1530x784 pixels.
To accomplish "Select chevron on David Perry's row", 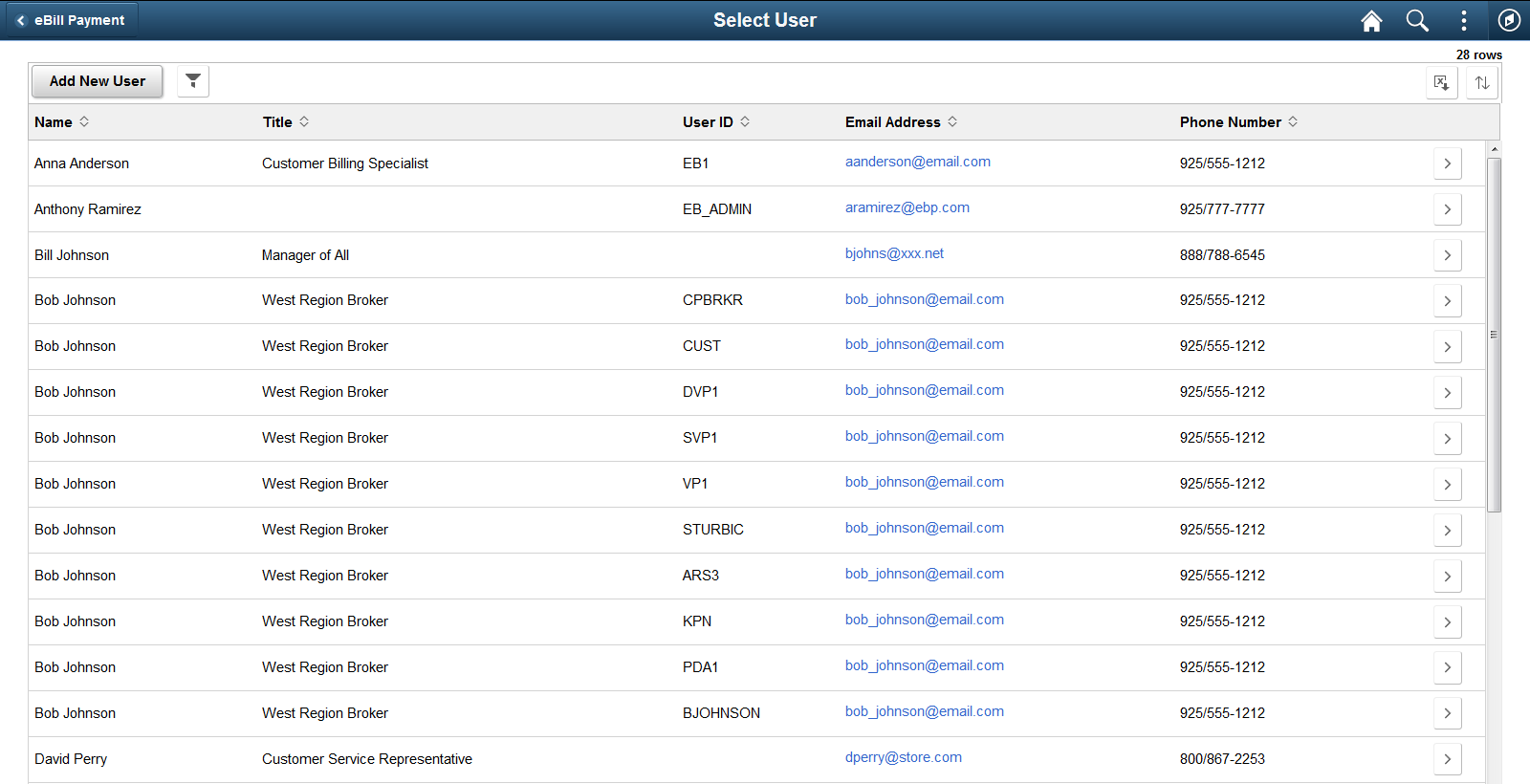I will pos(1448,760).
